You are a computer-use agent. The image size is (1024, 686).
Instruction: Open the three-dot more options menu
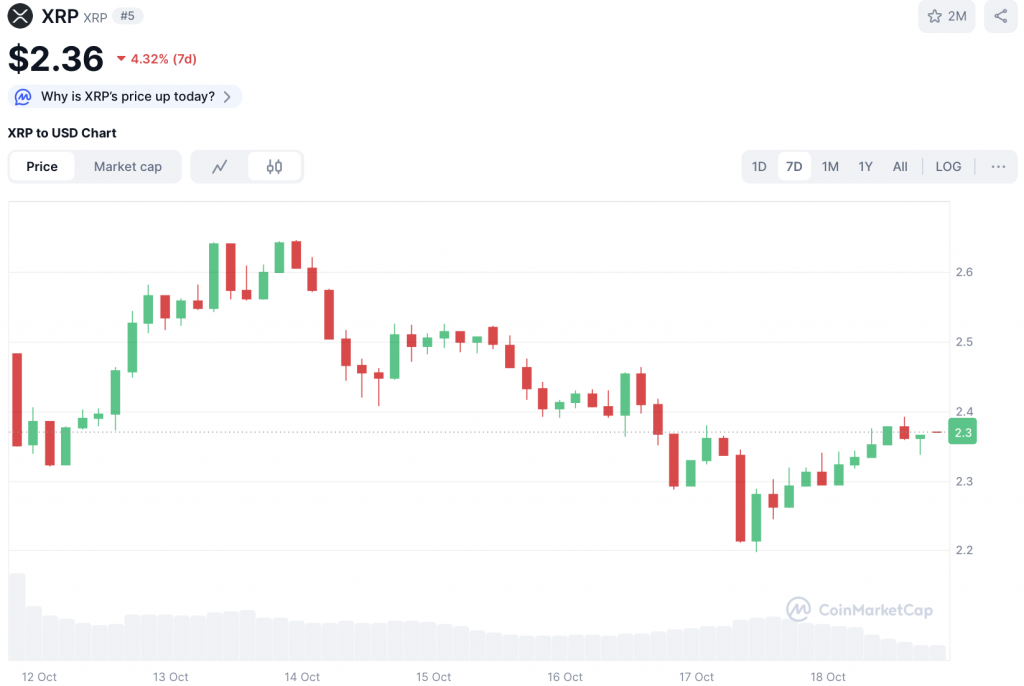(x=998, y=167)
